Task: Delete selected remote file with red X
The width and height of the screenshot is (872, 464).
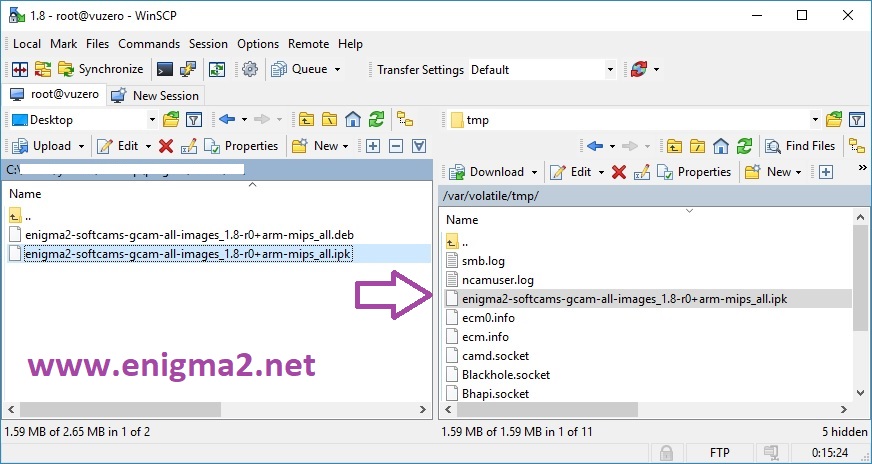Action: click(x=618, y=172)
